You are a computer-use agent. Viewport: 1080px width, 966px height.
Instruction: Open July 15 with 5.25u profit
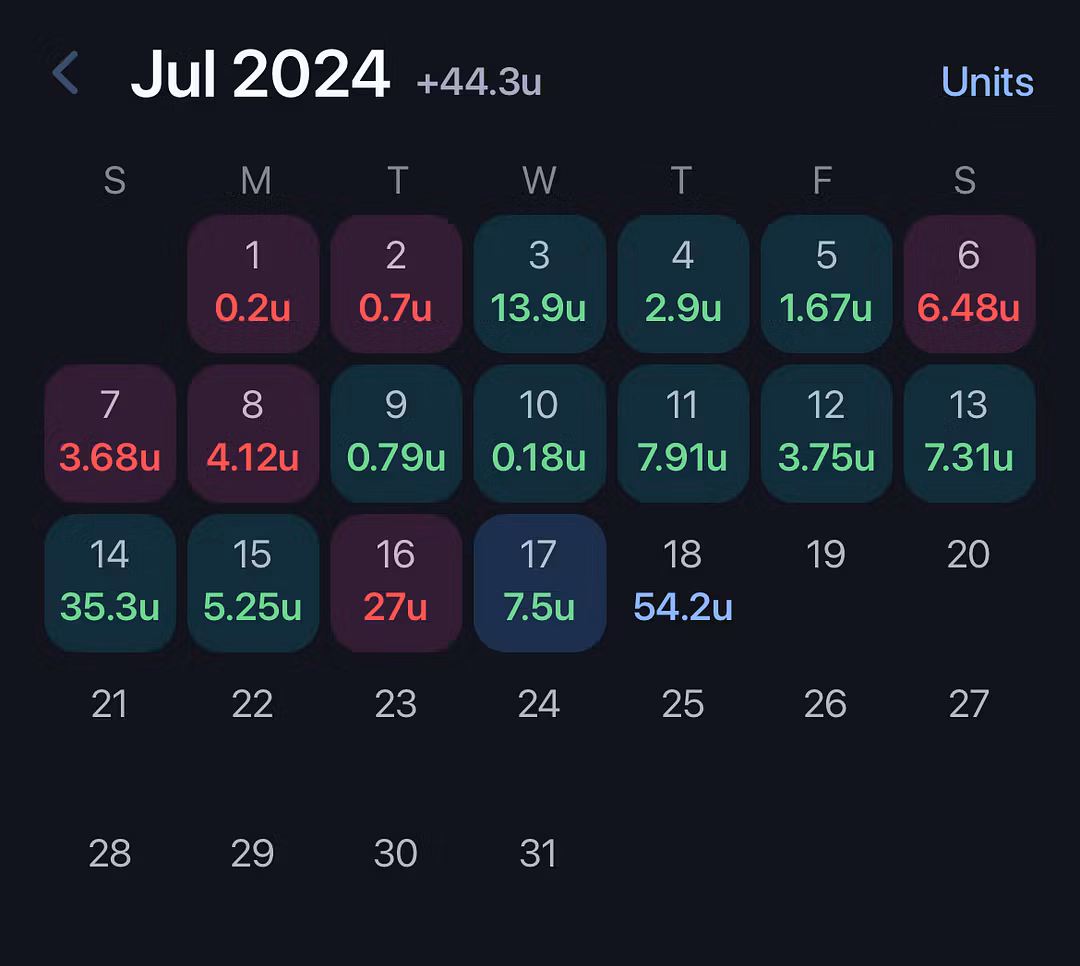pos(253,582)
